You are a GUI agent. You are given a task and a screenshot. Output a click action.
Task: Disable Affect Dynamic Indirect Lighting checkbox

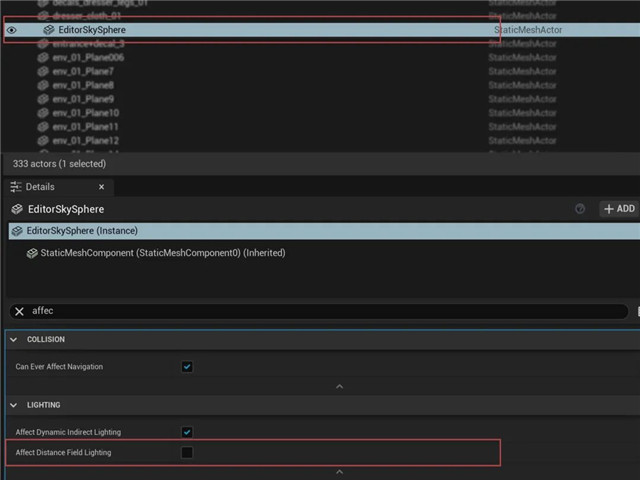[x=187, y=432]
